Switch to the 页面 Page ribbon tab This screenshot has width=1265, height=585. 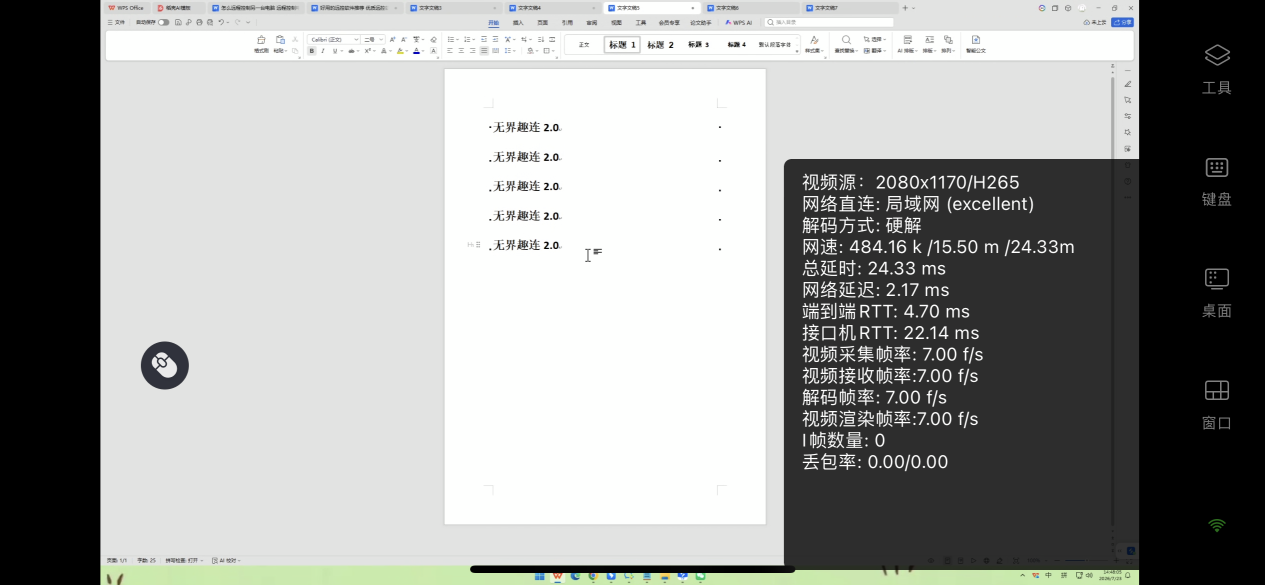pyautogui.click(x=542, y=22)
